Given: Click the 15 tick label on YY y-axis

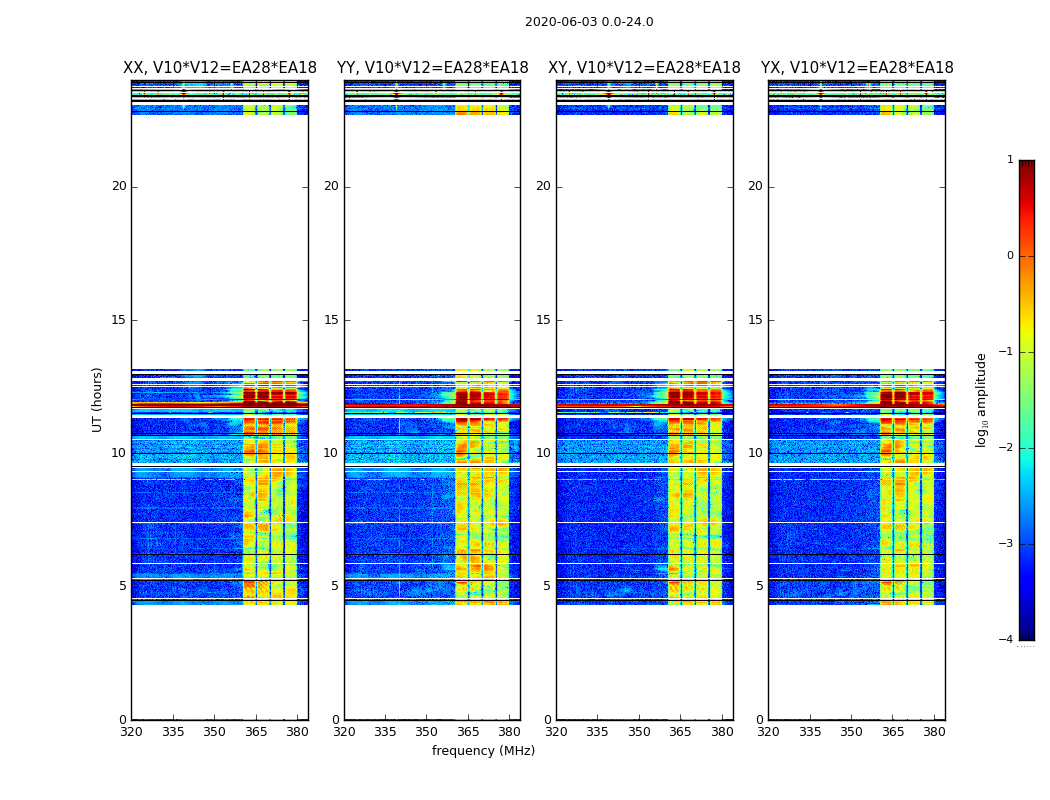Looking at the screenshot, I should [x=331, y=320].
